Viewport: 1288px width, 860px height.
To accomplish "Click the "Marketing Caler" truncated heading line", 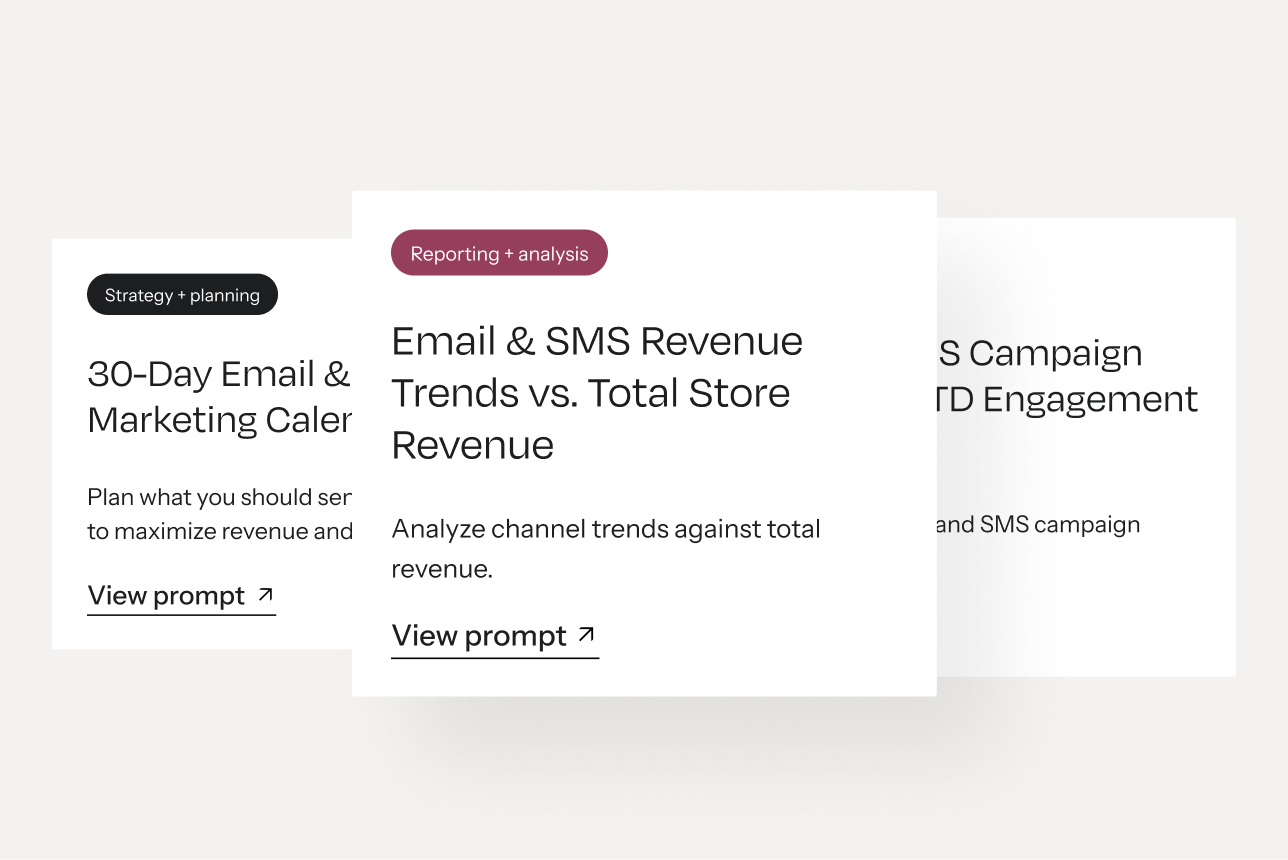I will (x=219, y=420).
